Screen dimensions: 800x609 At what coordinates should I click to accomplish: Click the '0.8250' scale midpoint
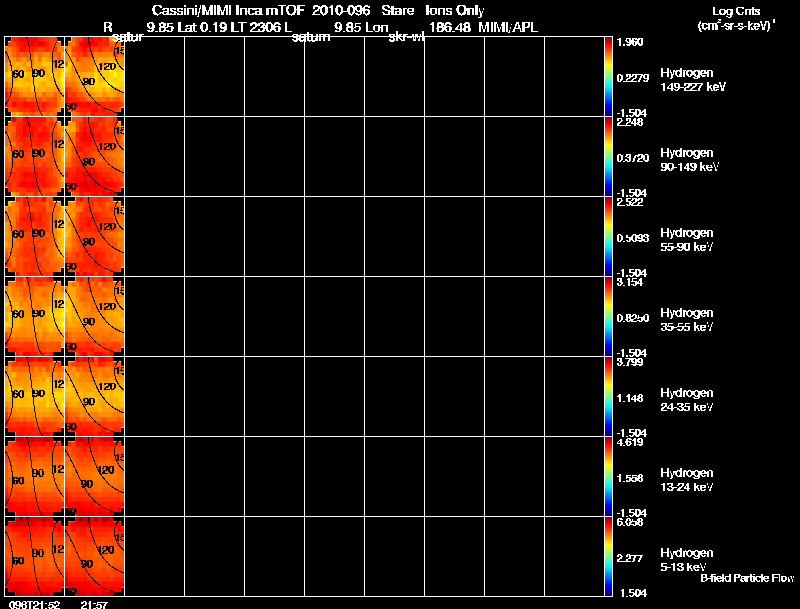point(633,318)
